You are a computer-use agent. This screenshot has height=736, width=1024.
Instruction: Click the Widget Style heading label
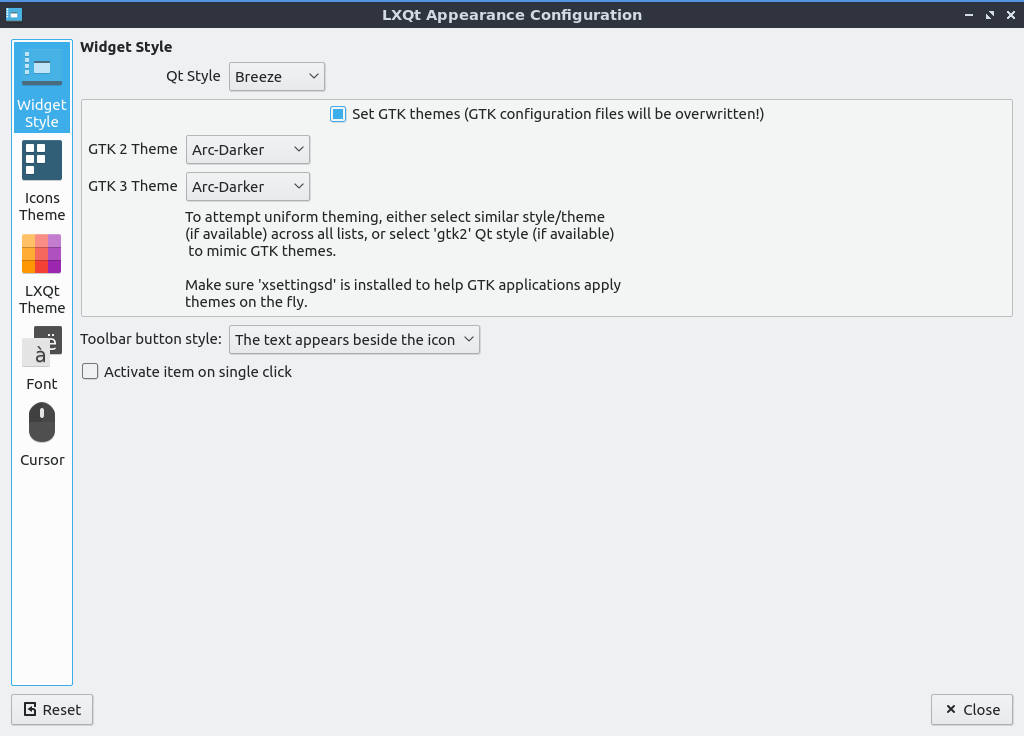(126, 47)
